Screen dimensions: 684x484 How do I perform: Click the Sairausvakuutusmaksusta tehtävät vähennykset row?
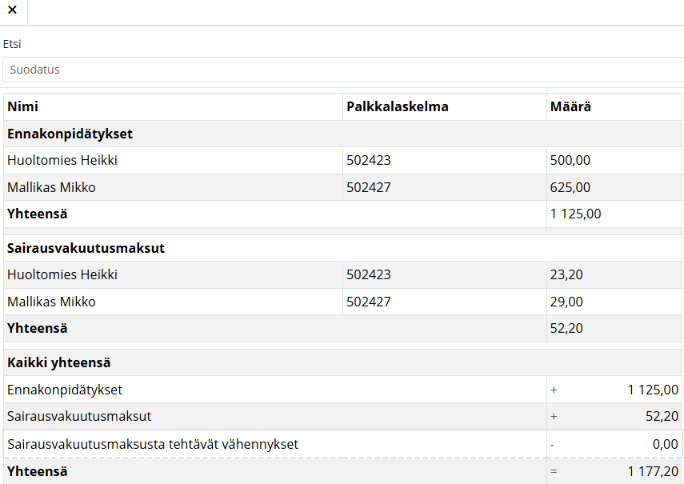(x=152, y=443)
